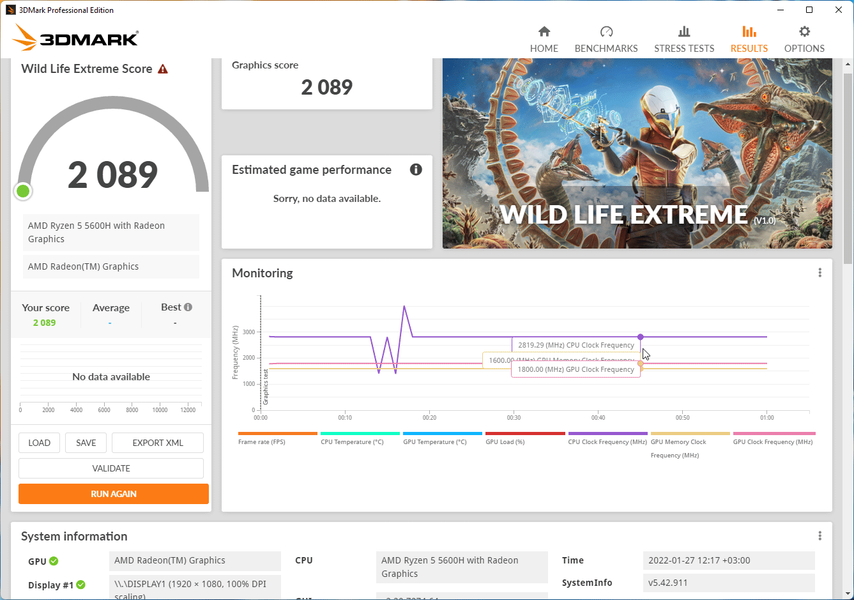Click the Monitoring panel heading
This screenshot has width=854, height=600.
pos(263,273)
